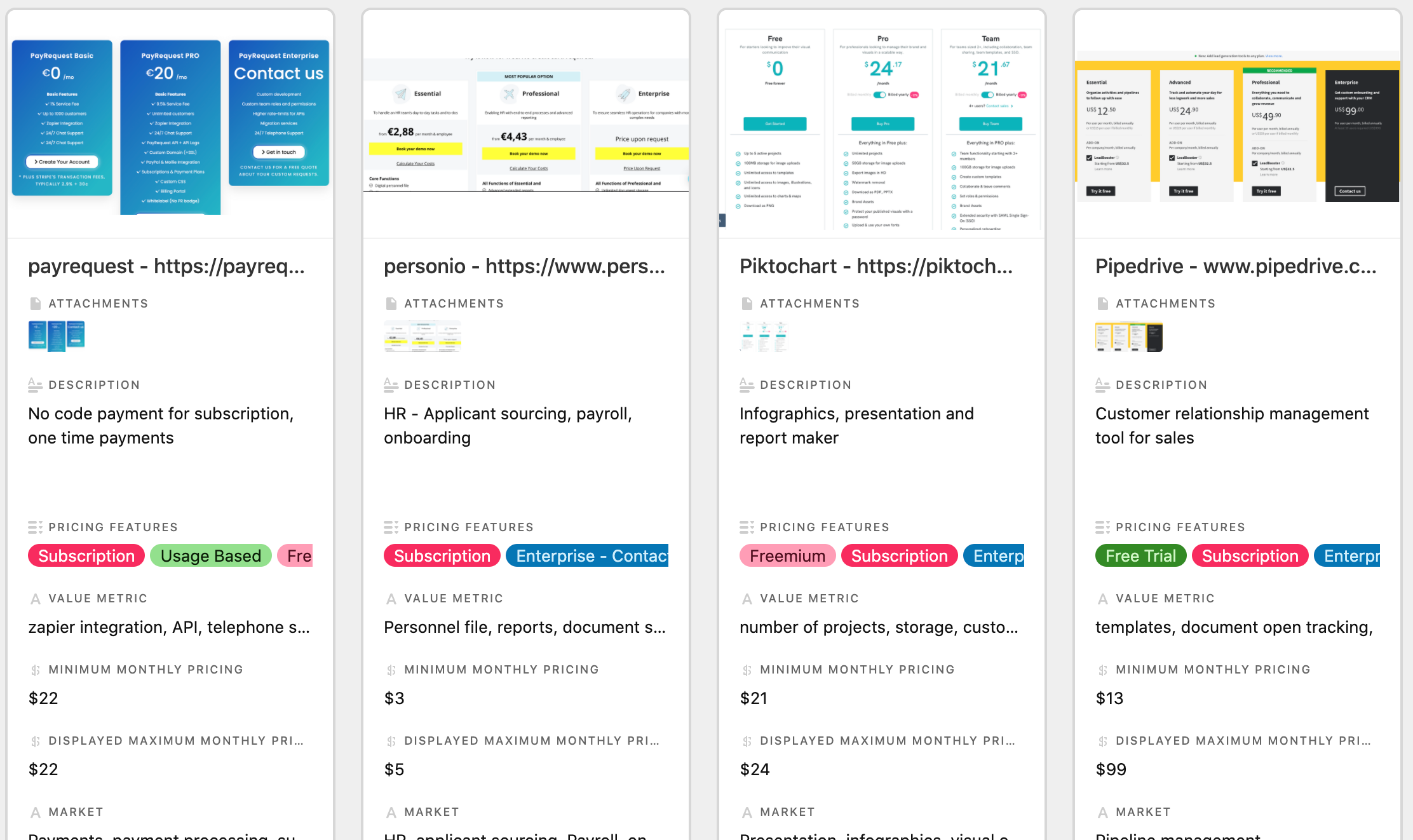Viewport: 1413px width, 840px height.
Task: Click Contact us on Pipedrive Enterprise plan
Action: click(1349, 191)
